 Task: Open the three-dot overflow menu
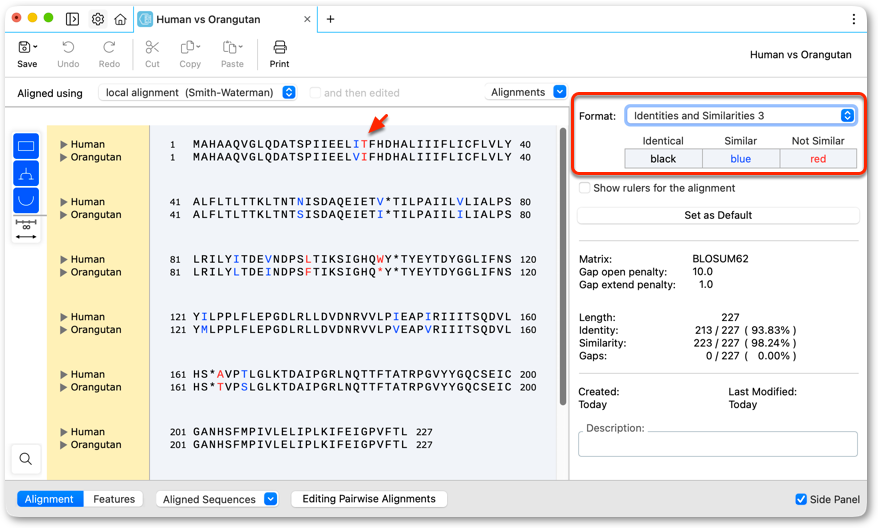[853, 19]
